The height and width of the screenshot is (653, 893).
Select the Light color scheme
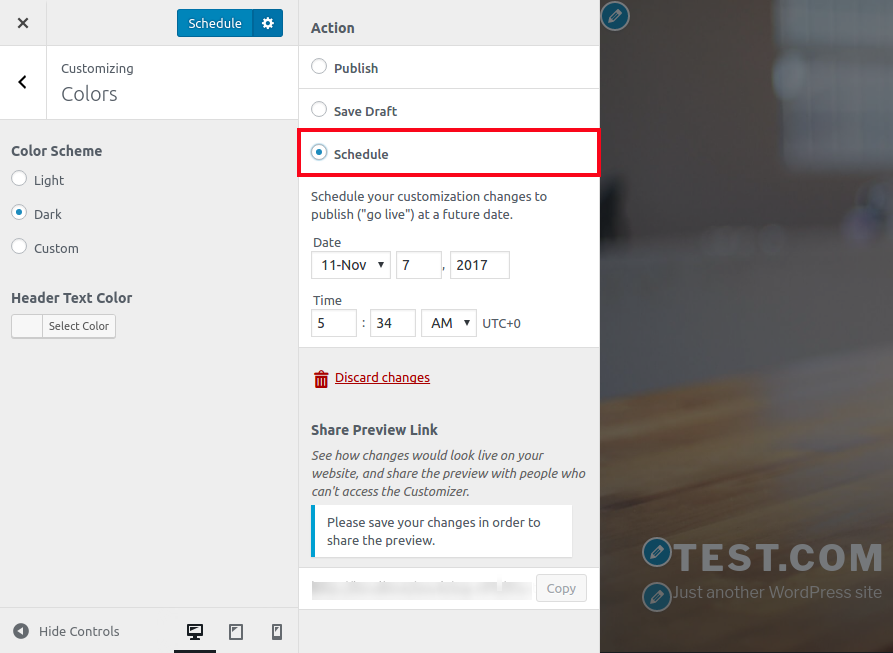pos(19,179)
